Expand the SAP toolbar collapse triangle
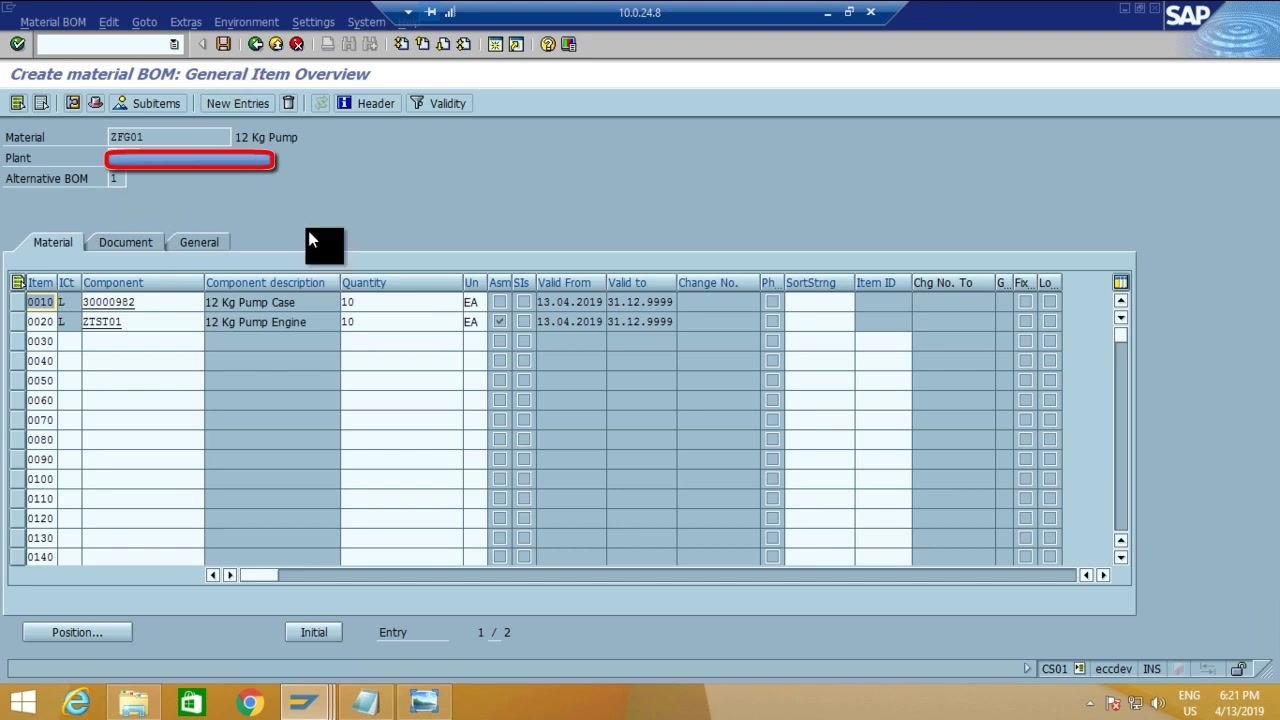Image resolution: width=1280 pixels, height=720 pixels. tap(202, 44)
